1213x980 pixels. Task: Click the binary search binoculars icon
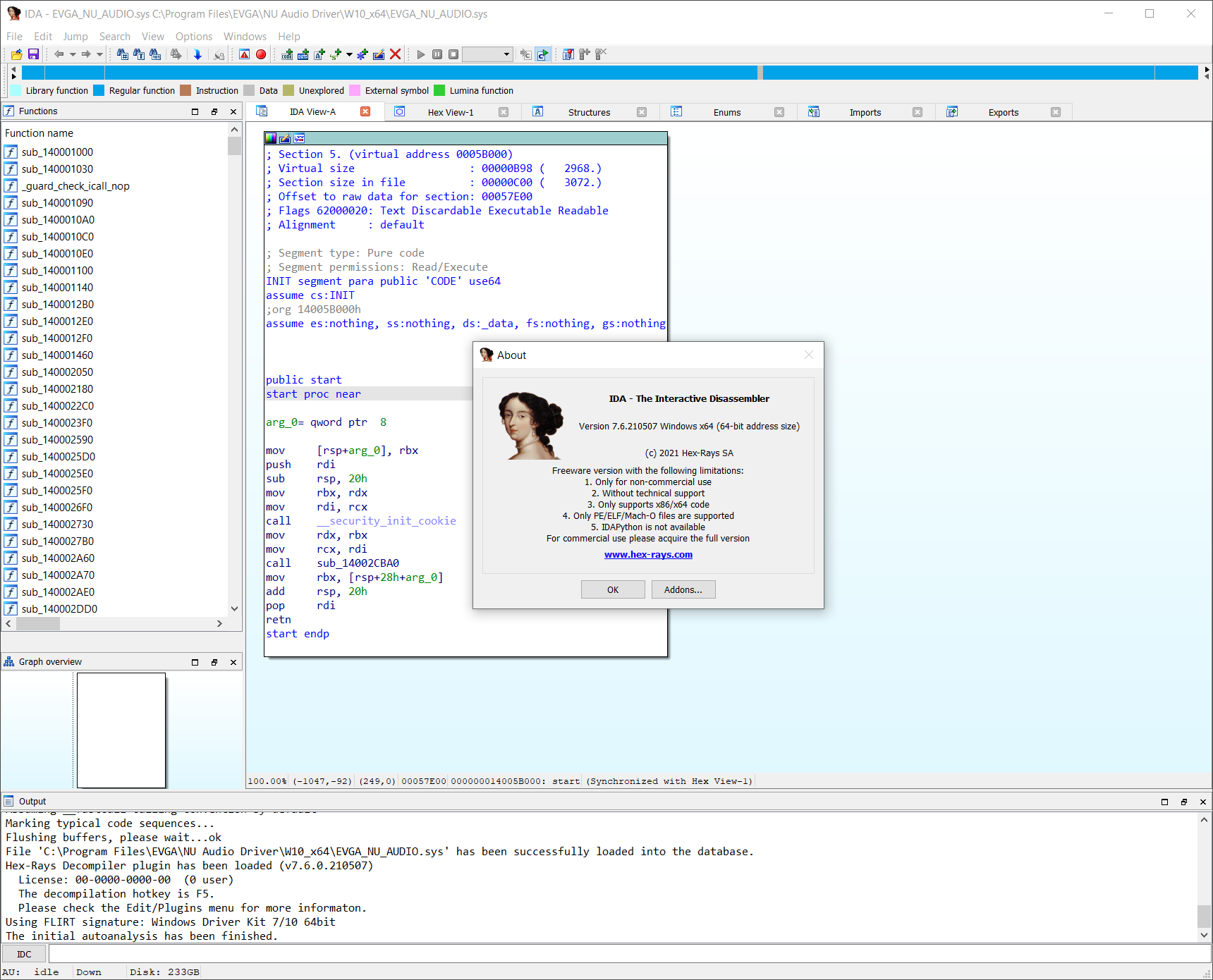155,54
